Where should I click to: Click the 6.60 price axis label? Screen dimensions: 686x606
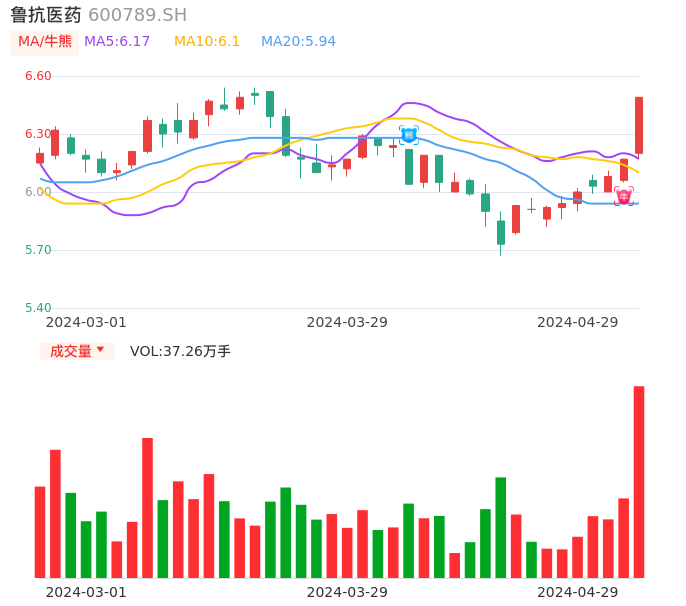tap(37, 76)
